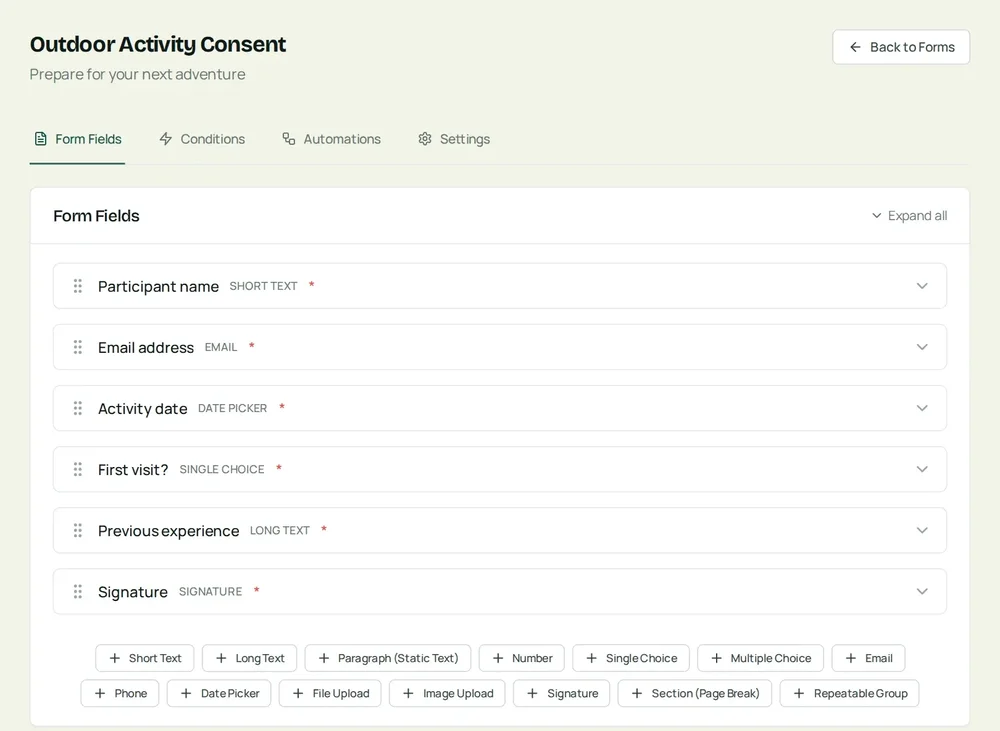The height and width of the screenshot is (731, 1000).
Task: Switch to the Conditions tab
Action: point(202,139)
